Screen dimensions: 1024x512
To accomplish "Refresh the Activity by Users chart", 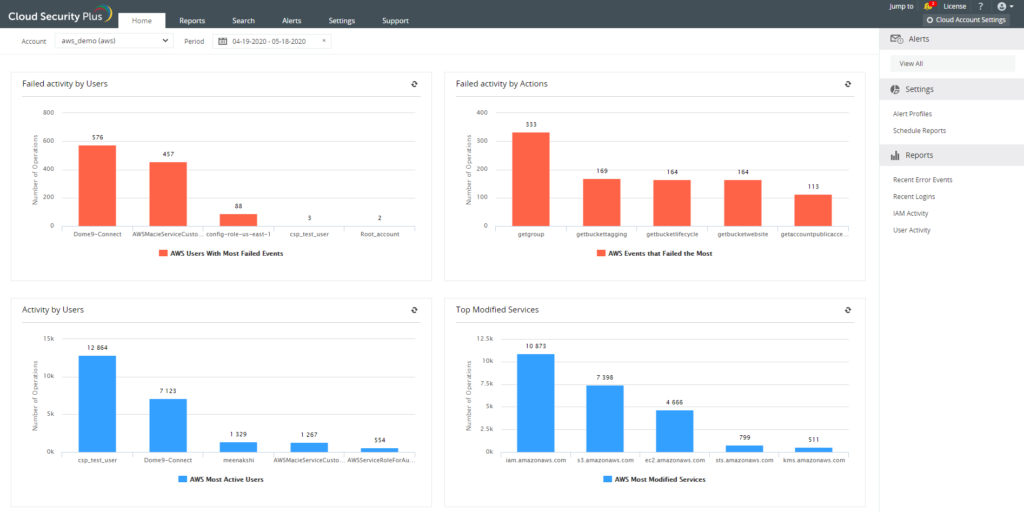I will point(414,310).
